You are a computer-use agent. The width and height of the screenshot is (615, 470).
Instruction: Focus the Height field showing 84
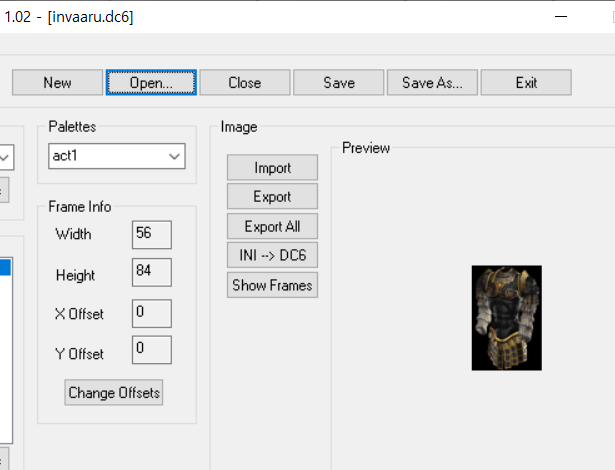click(x=152, y=272)
